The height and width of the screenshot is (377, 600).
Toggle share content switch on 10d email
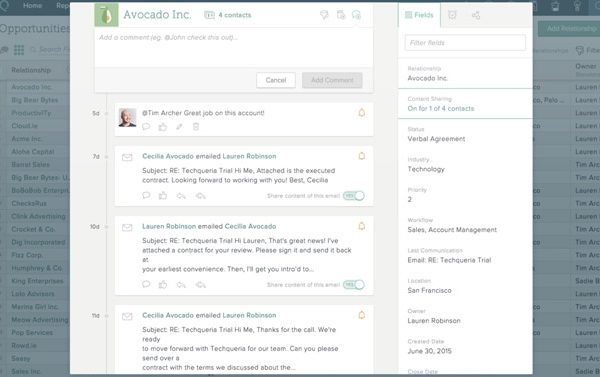(354, 284)
